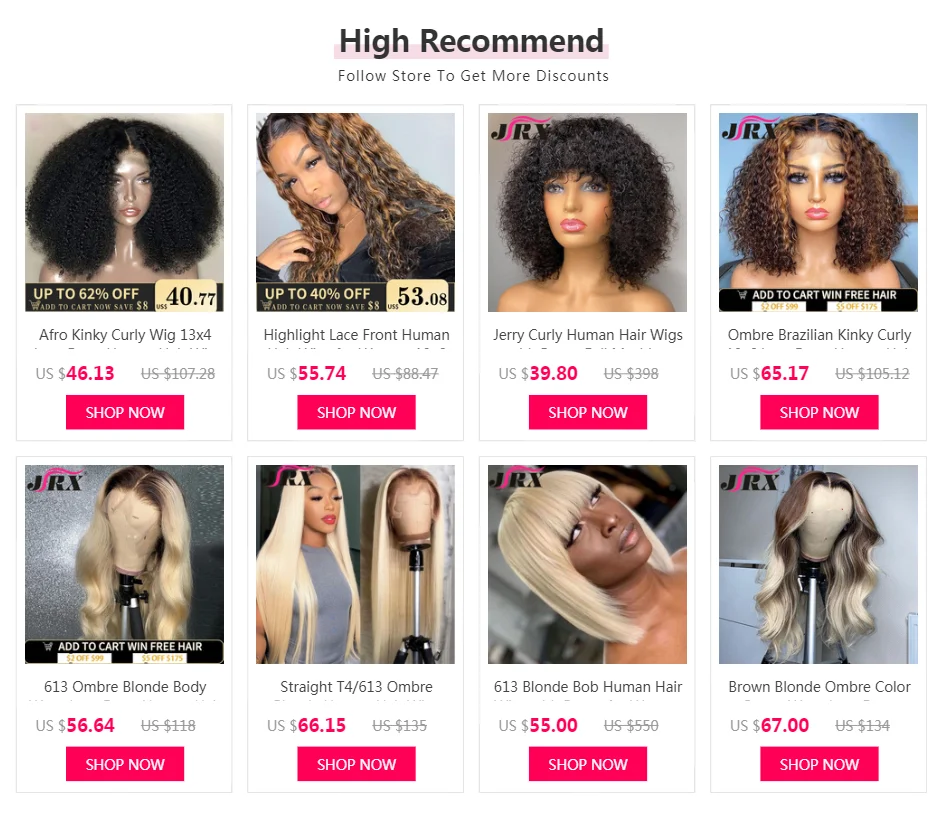Click SHOP NOW under Straight T4/613 Ombre
The image size is (943, 815).
(x=356, y=764)
